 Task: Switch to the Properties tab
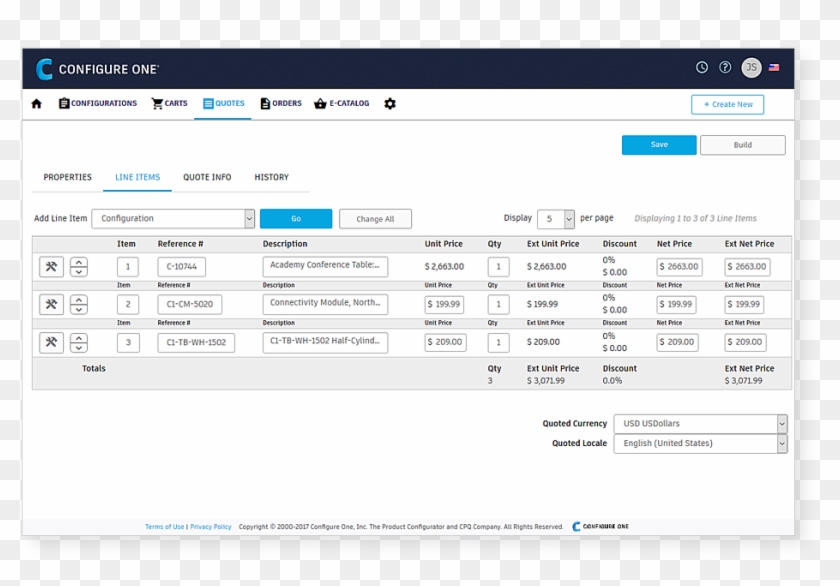click(67, 178)
